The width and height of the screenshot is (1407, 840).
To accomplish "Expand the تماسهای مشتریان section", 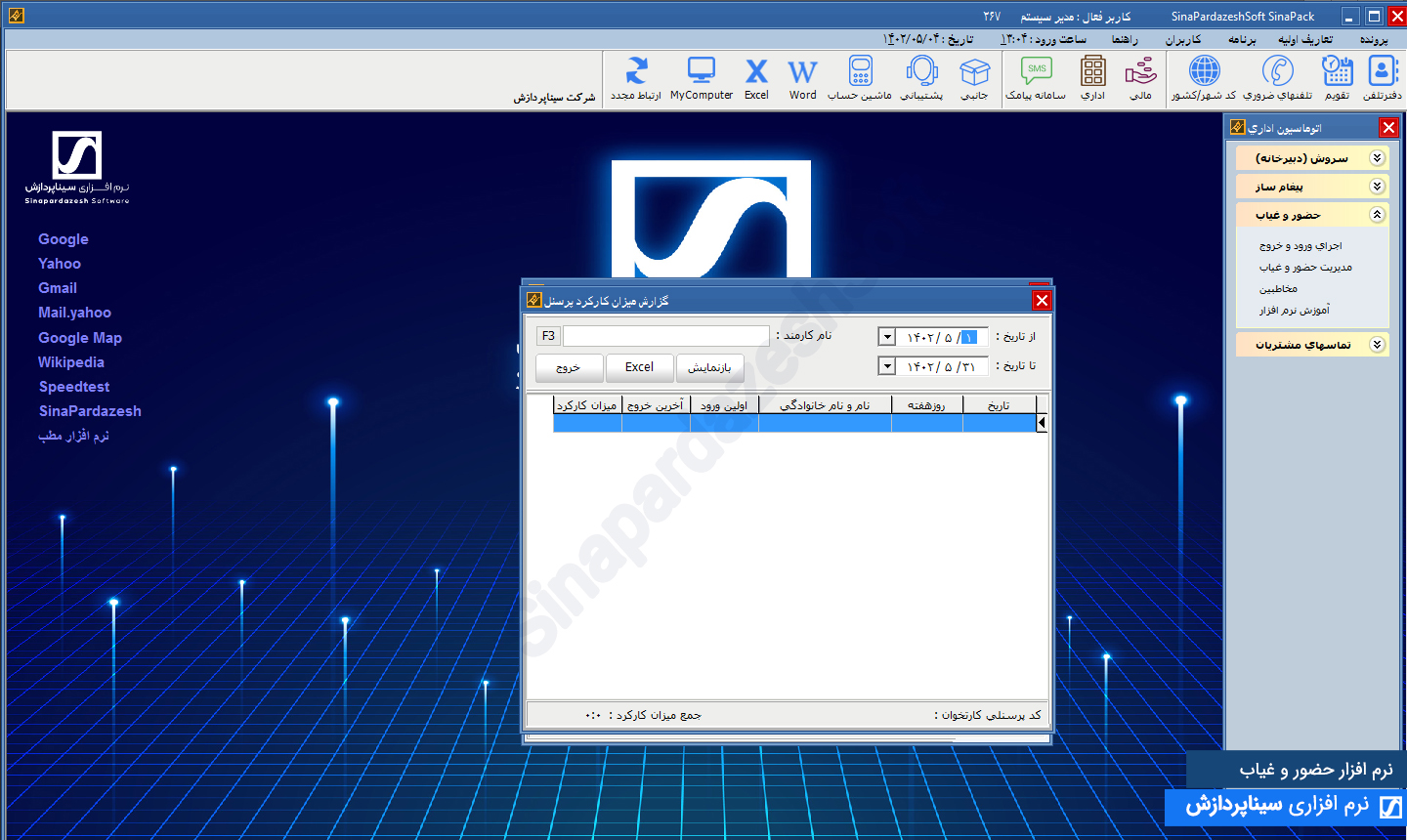I will (x=1377, y=345).
